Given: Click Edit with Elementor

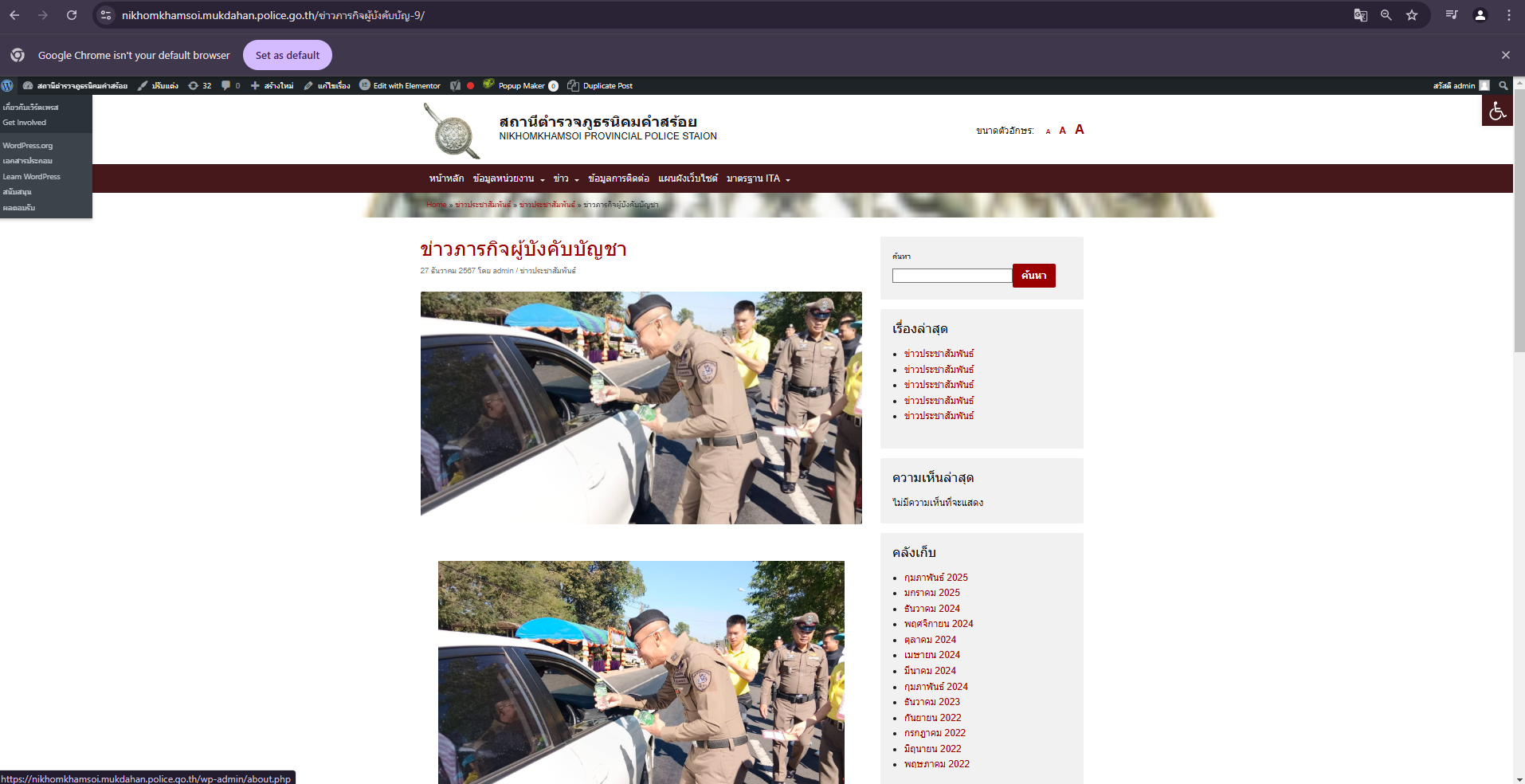Looking at the screenshot, I should click(x=399, y=85).
